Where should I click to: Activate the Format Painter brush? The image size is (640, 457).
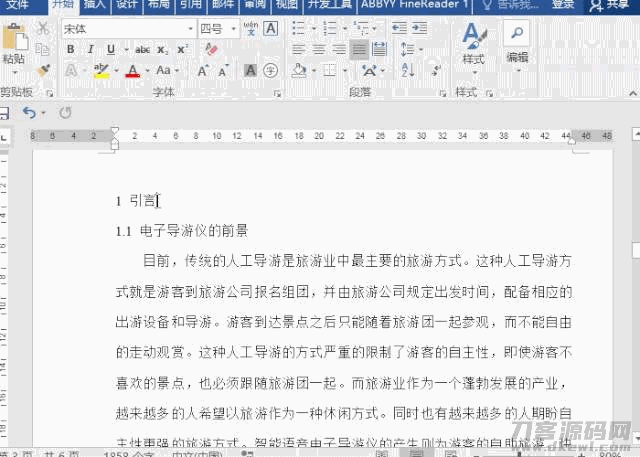[x=43, y=70]
